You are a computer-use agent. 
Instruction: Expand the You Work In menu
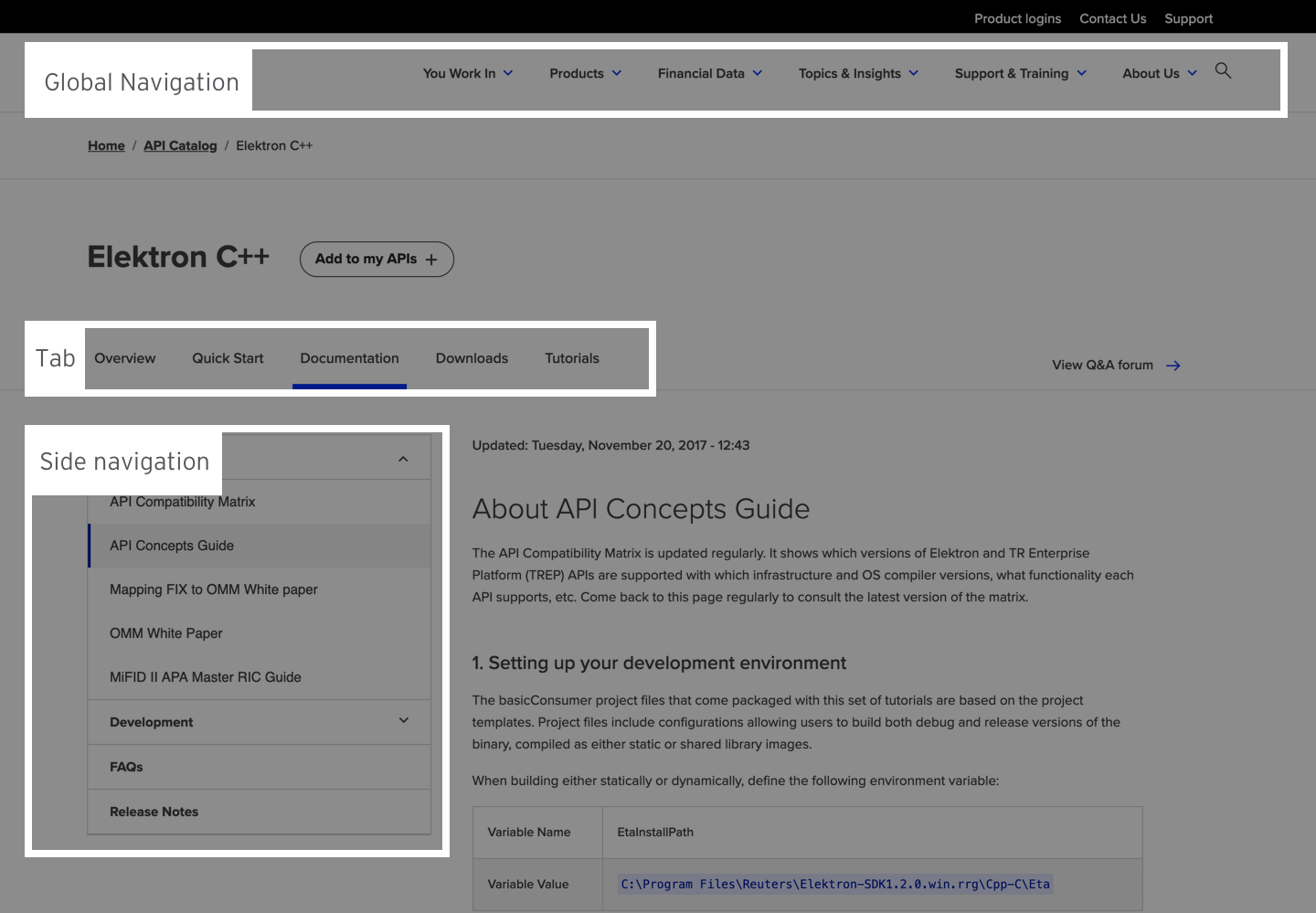point(467,73)
